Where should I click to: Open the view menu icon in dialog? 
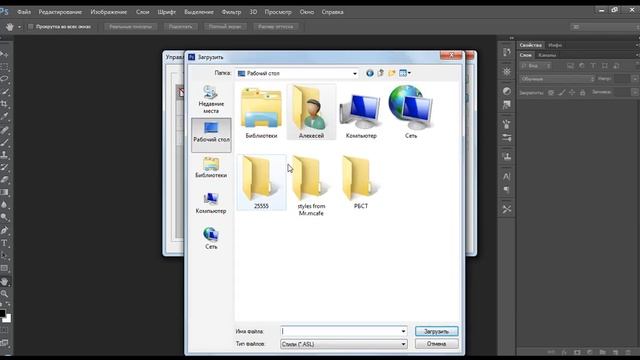405,73
